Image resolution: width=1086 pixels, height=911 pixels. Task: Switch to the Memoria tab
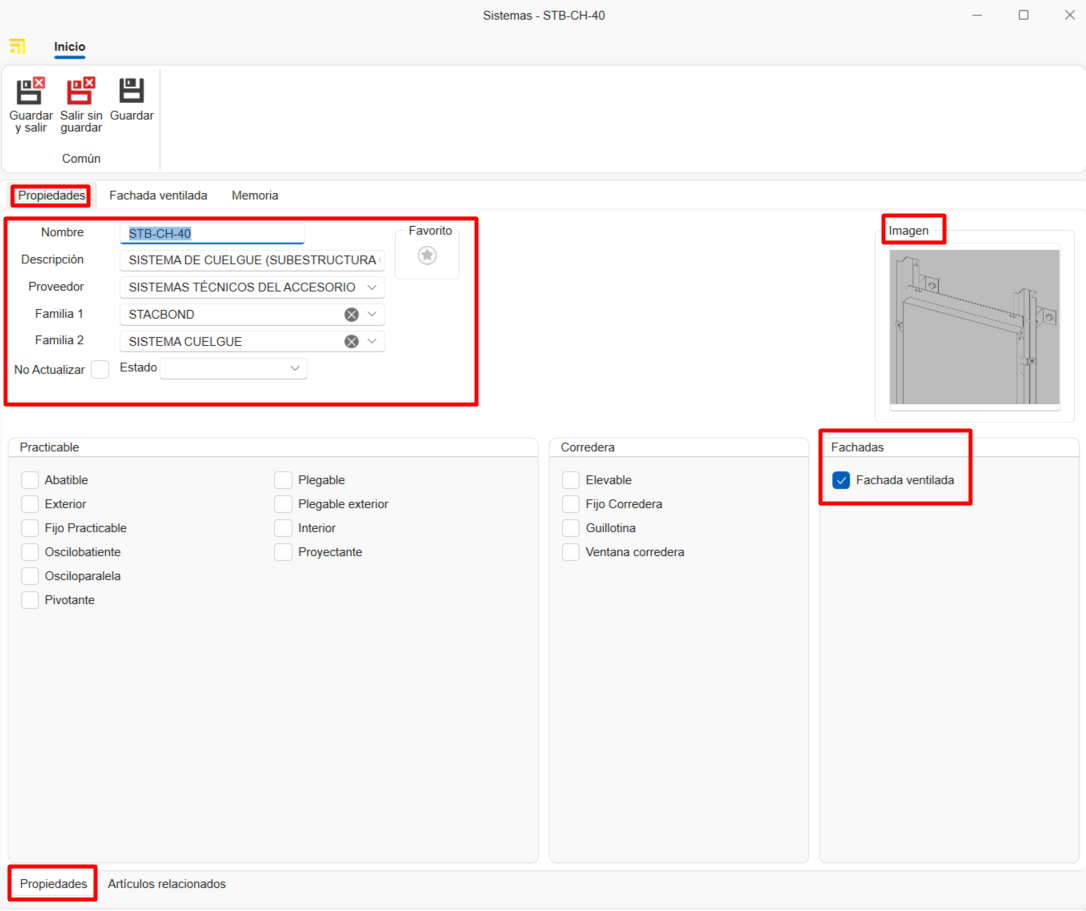pyautogui.click(x=255, y=195)
